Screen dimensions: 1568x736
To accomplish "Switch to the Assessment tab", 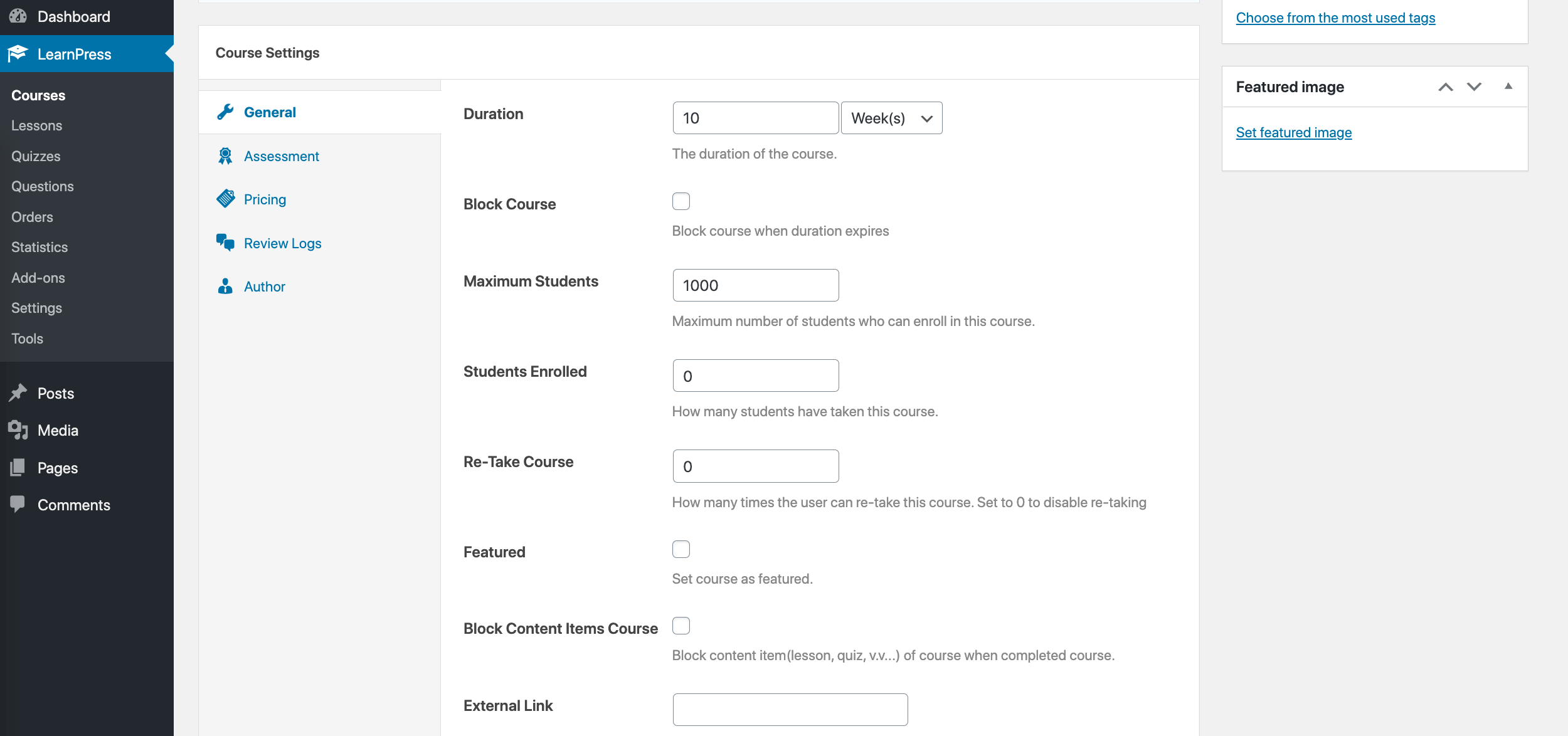I will 320,156.
